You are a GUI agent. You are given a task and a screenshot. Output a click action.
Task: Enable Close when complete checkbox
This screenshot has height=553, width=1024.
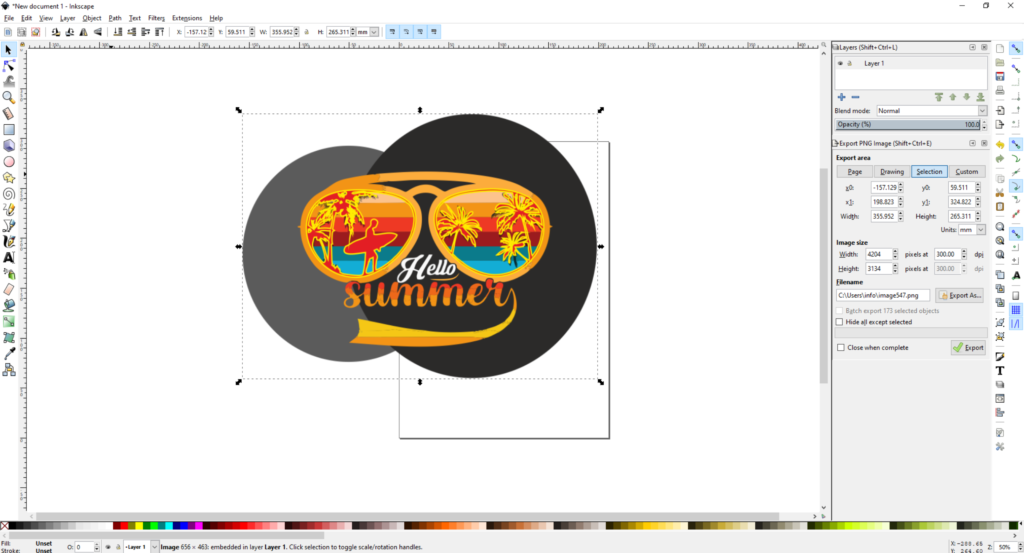click(x=840, y=347)
